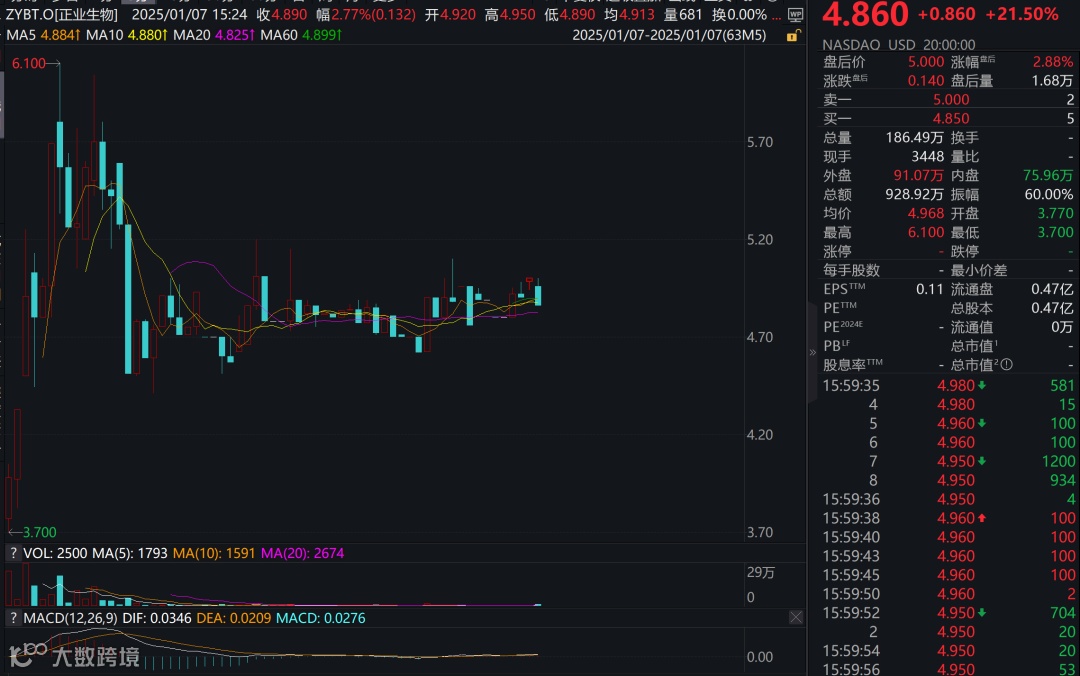Select the tick row with volume 934
Image resolution: width=1080 pixels, height=676 pixels.
(948, 480)
